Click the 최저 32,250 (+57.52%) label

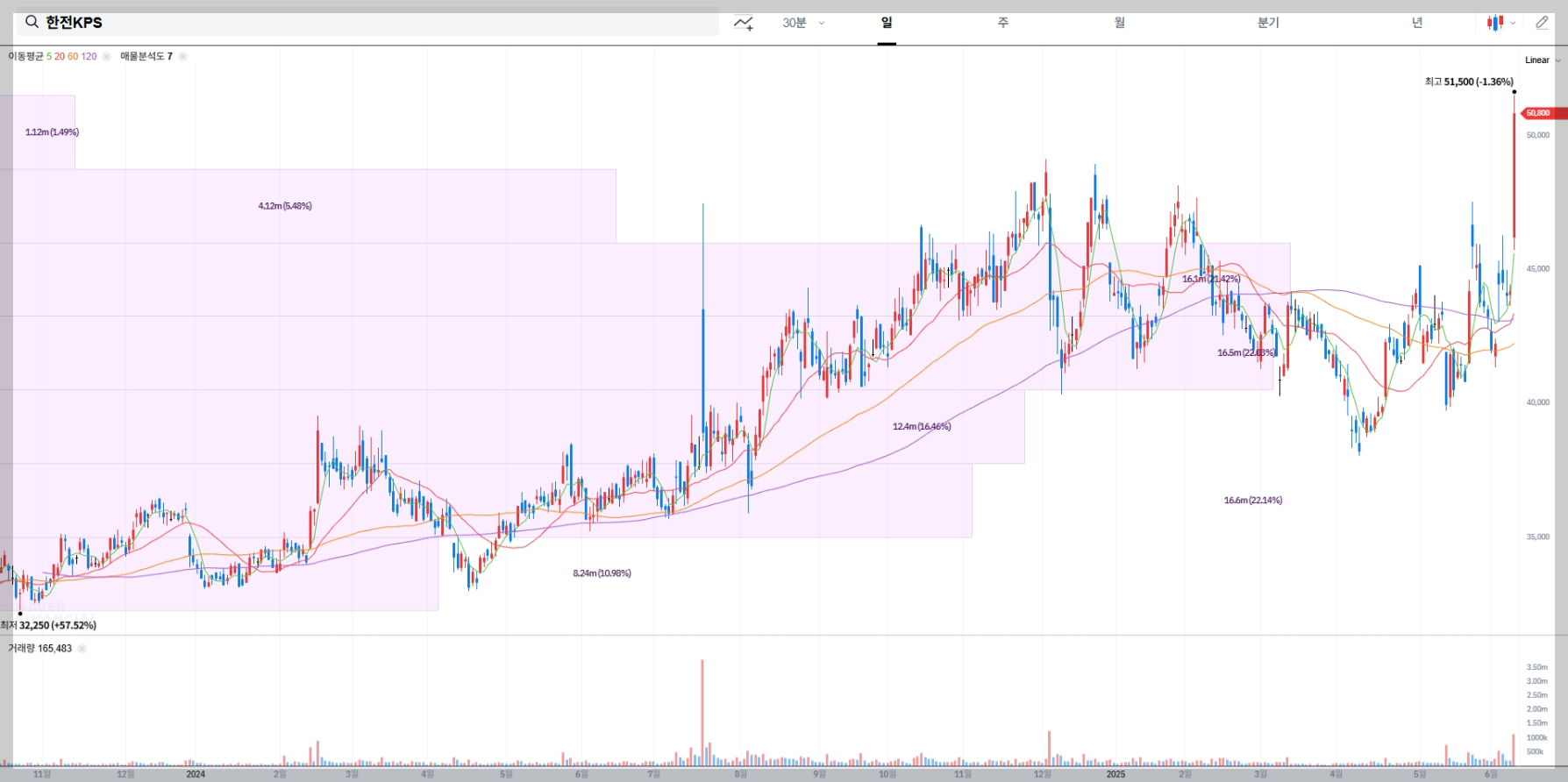(48, 625)
